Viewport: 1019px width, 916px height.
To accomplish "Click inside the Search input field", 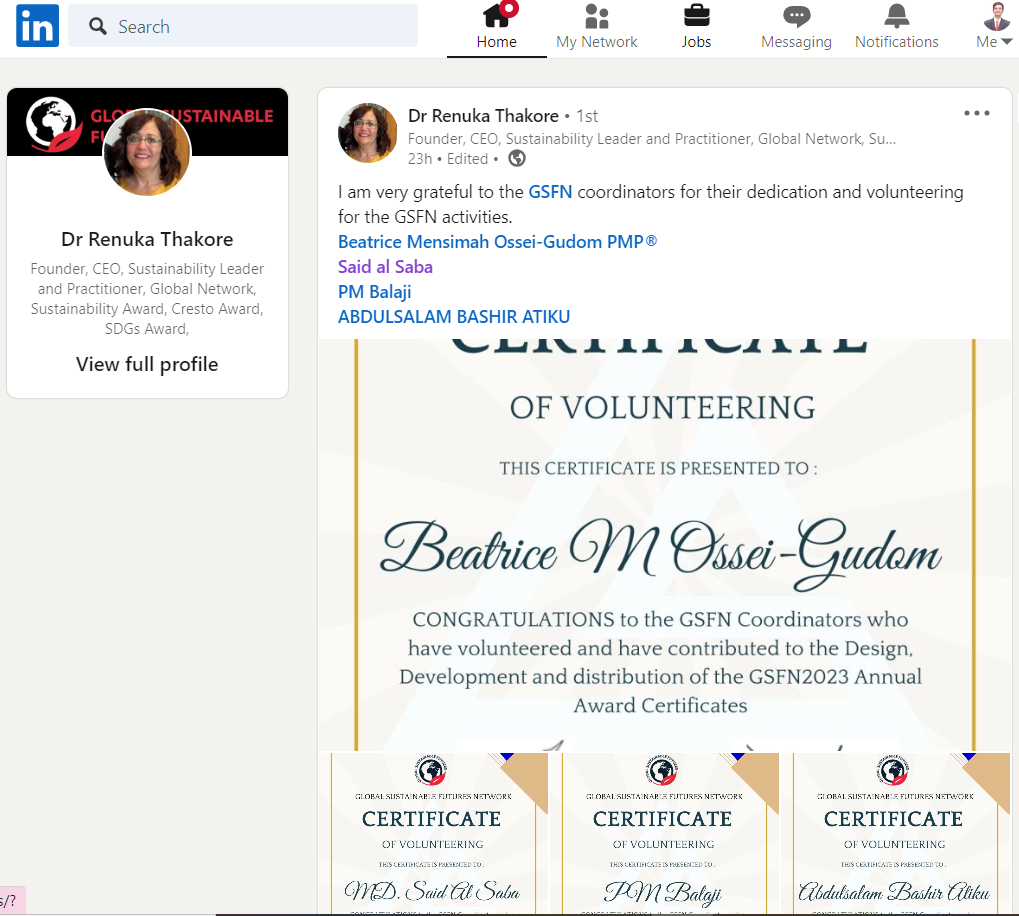I will pyautogui.click(x=243, y=26).
